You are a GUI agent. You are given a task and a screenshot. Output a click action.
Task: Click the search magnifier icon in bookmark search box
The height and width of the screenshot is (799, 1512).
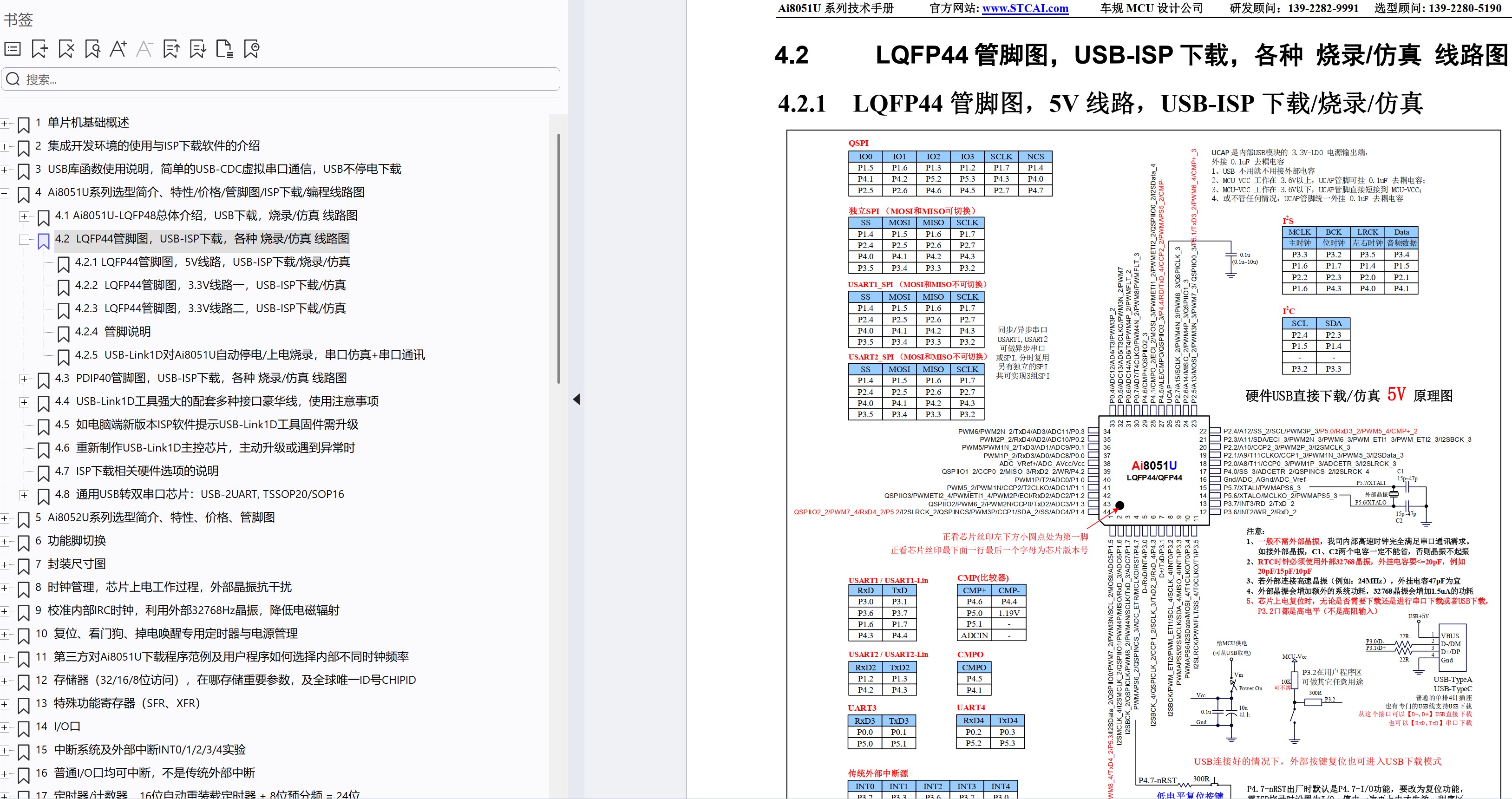13,79
